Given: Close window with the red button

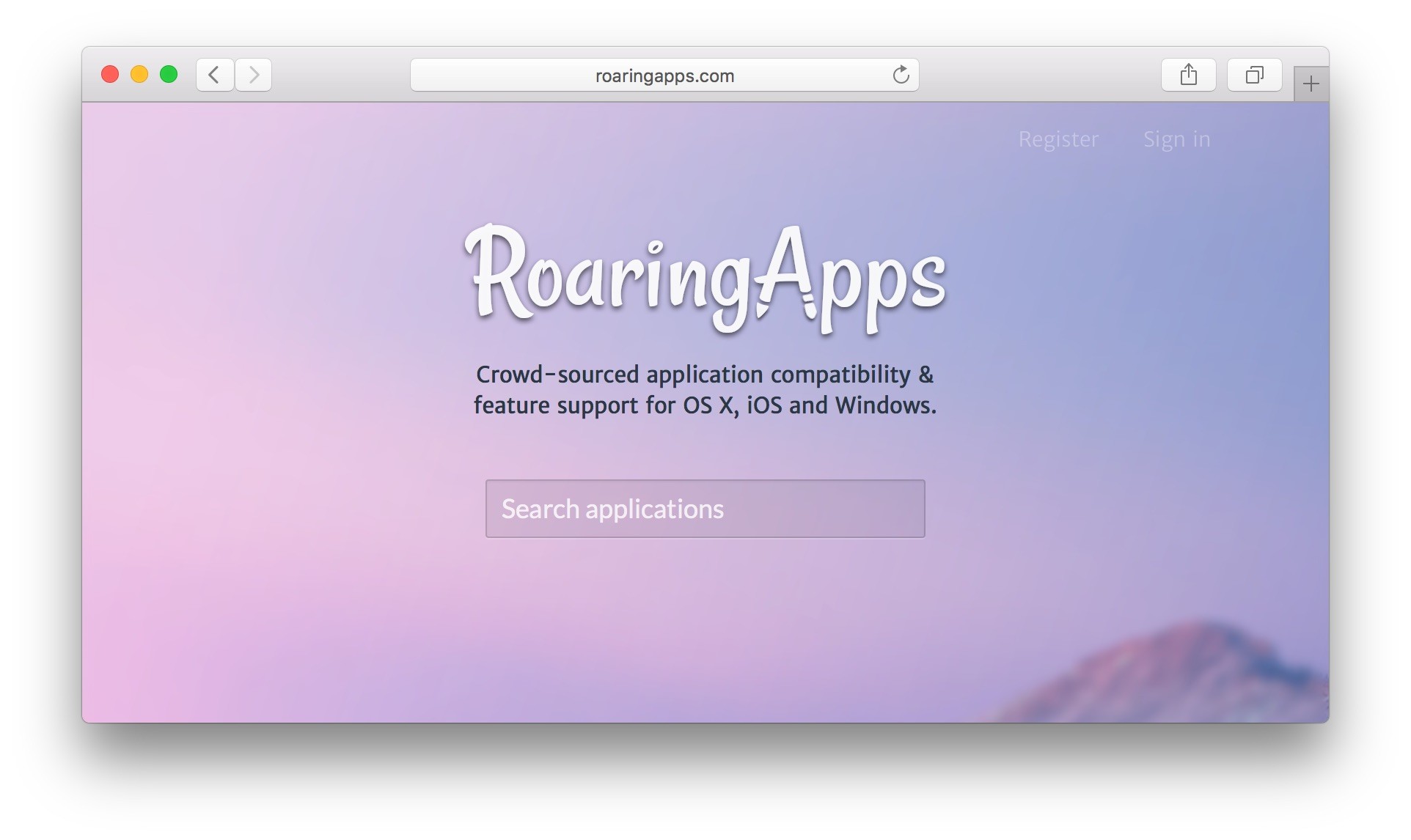Looking at the screenshot, I should [x=110, y=74].
